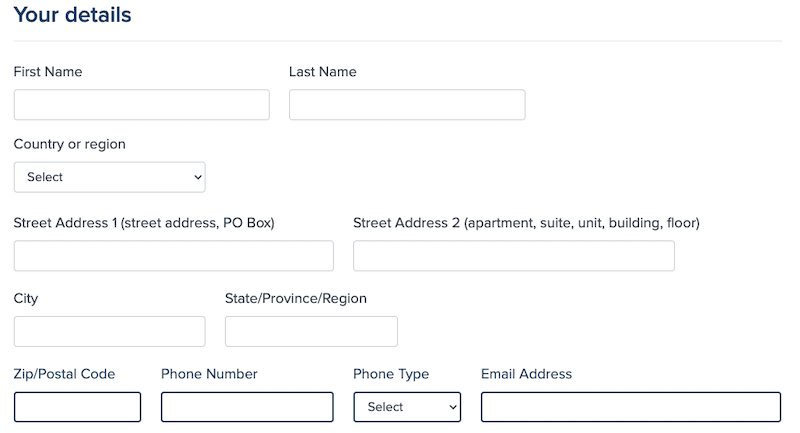Click the "First Name" label text
The width and height of the screenshot is (800, 433).
pyautogui.click(x=48, y=72)
